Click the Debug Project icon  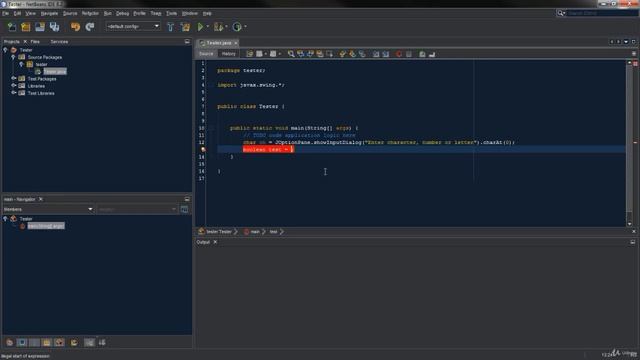(x=218, y=27)
